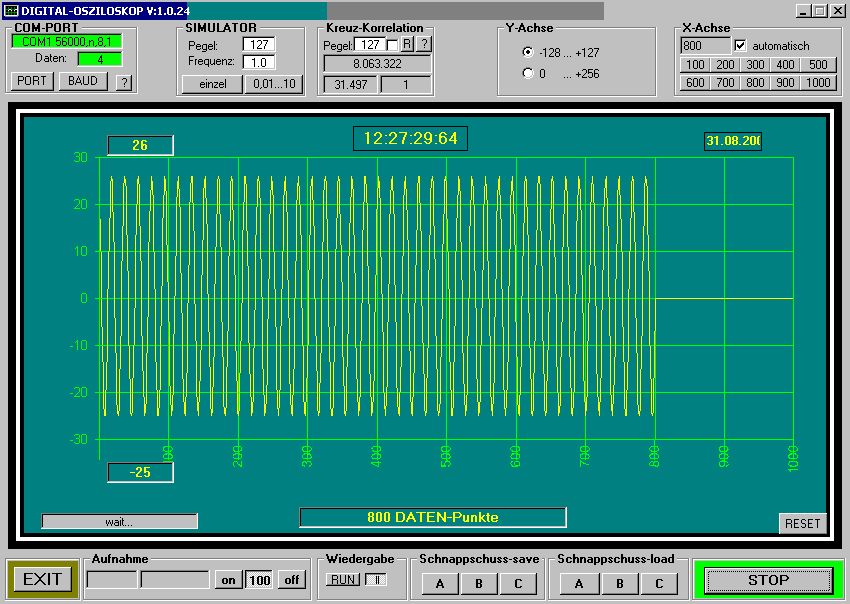This screenshot has height=604, width=850.
Task: Save snapshot to slot A
Action: point(439,584)
